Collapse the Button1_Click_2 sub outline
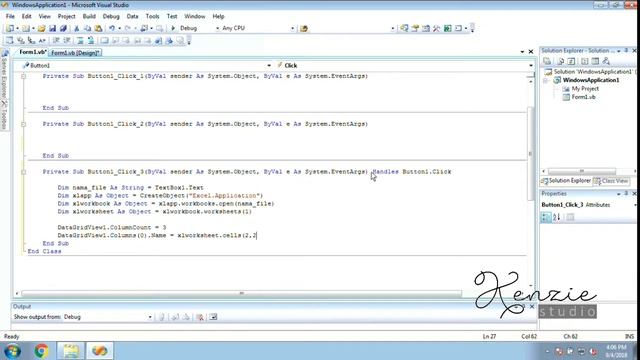This screenshot has height=360, width=640. point(23,124)
